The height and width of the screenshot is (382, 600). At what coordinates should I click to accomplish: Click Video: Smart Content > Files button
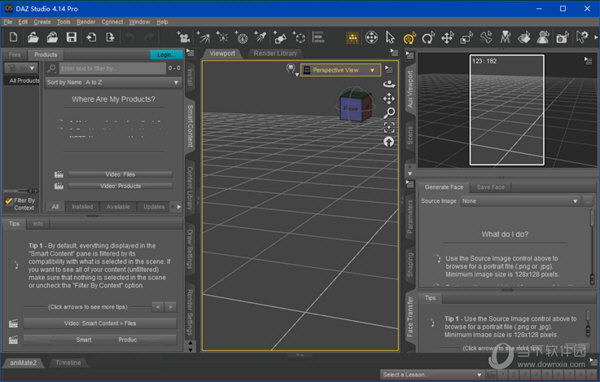100,323
